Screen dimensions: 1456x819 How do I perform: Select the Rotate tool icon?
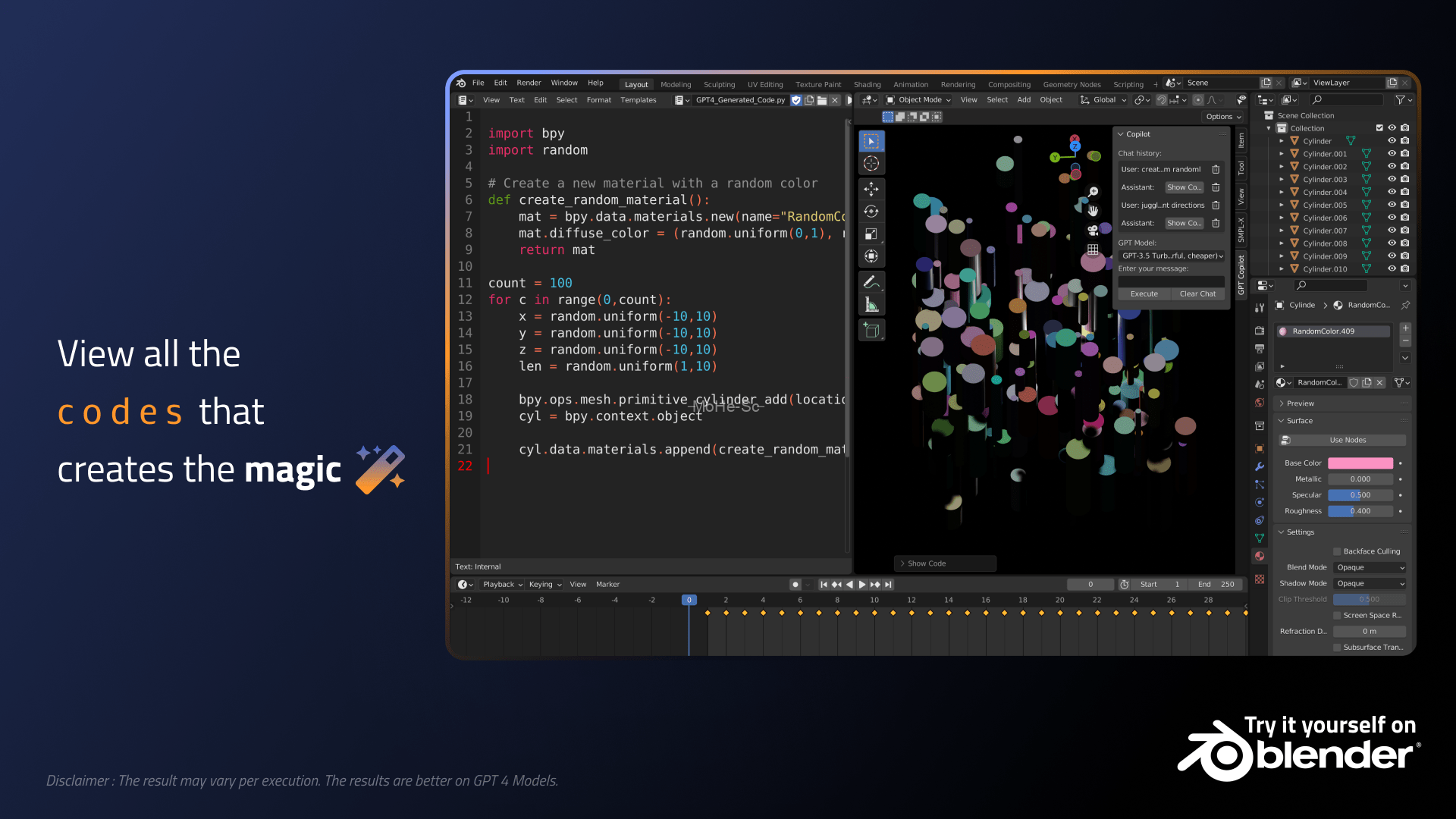pyautogui.click(x=871, y=212)
